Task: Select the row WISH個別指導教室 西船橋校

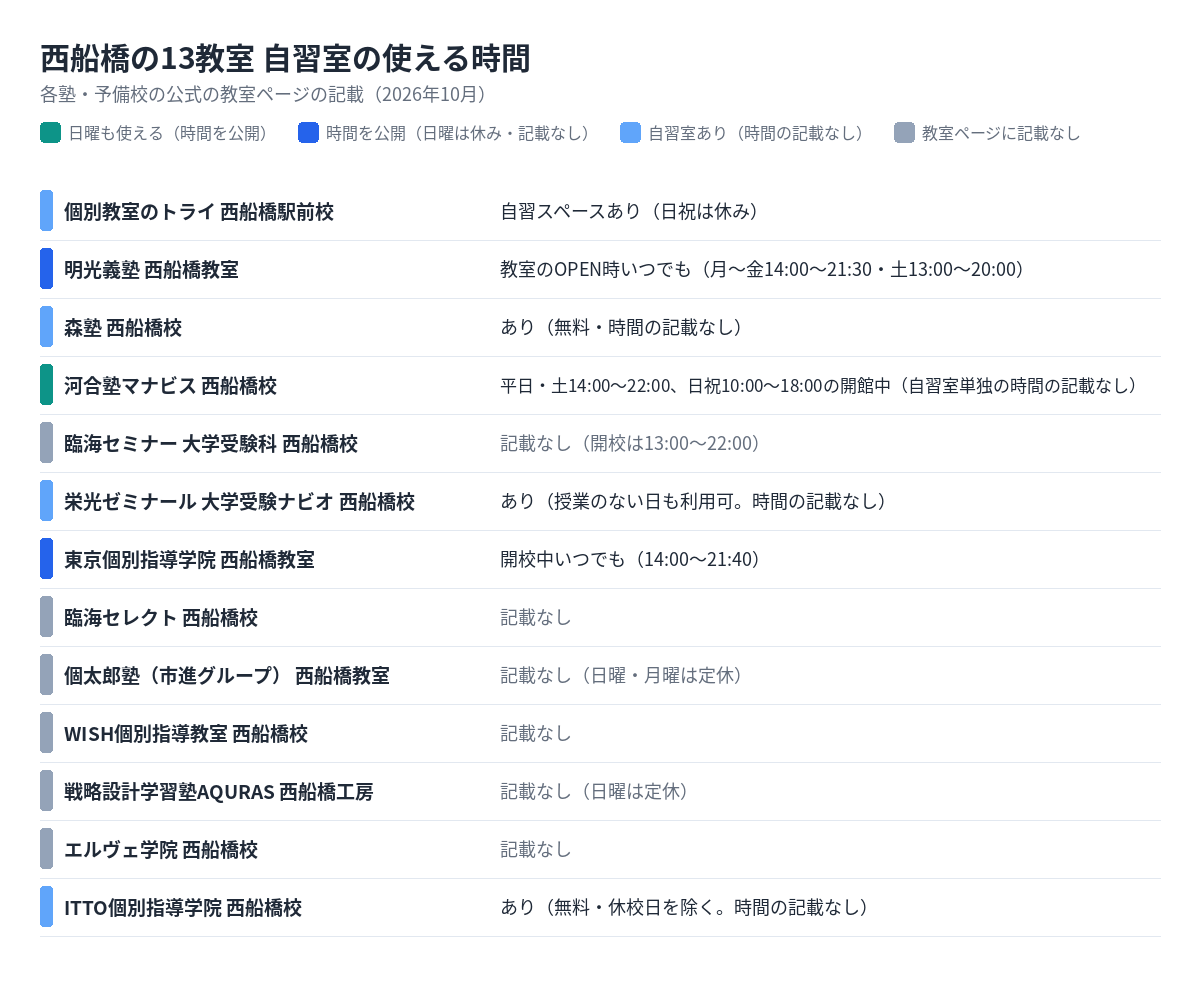Action: coord(600,733)
